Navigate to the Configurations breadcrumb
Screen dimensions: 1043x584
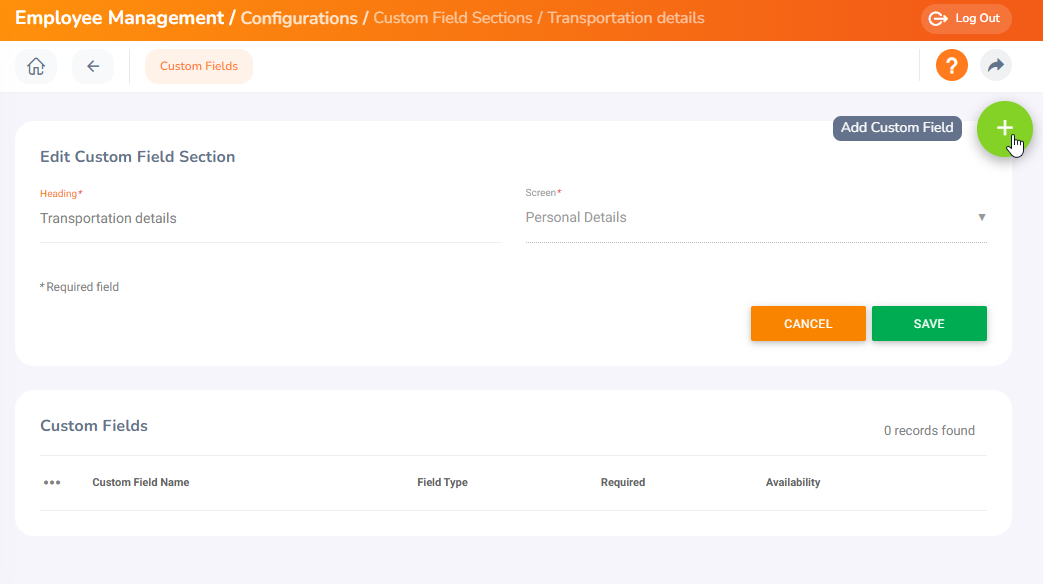coord(299,18)
